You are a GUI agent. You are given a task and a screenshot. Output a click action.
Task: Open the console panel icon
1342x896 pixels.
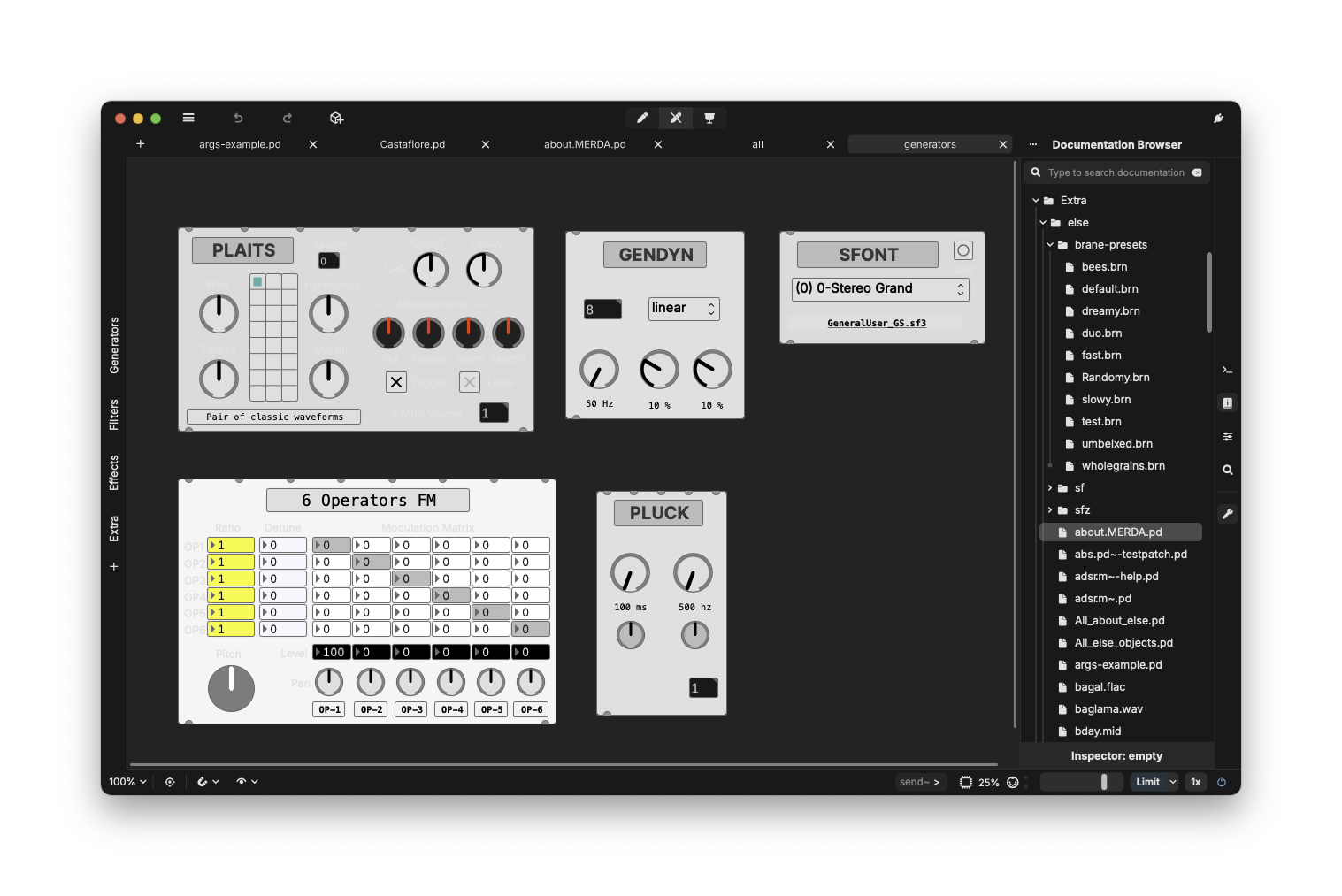point(1227,370)
